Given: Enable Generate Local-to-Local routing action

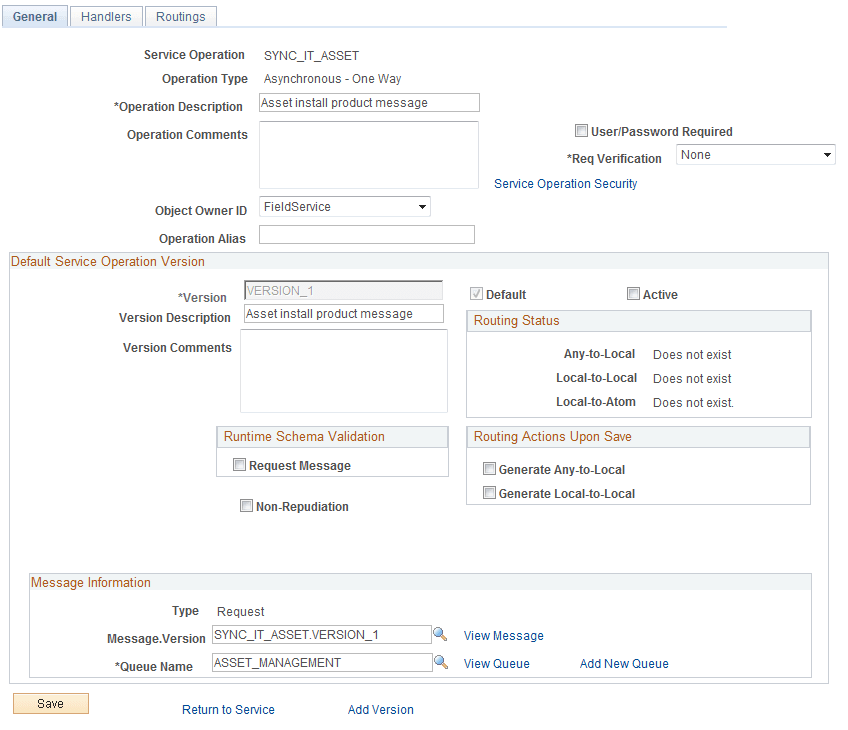Looking at the screenshot, I should pyautogui.click(x=489, y=493).
